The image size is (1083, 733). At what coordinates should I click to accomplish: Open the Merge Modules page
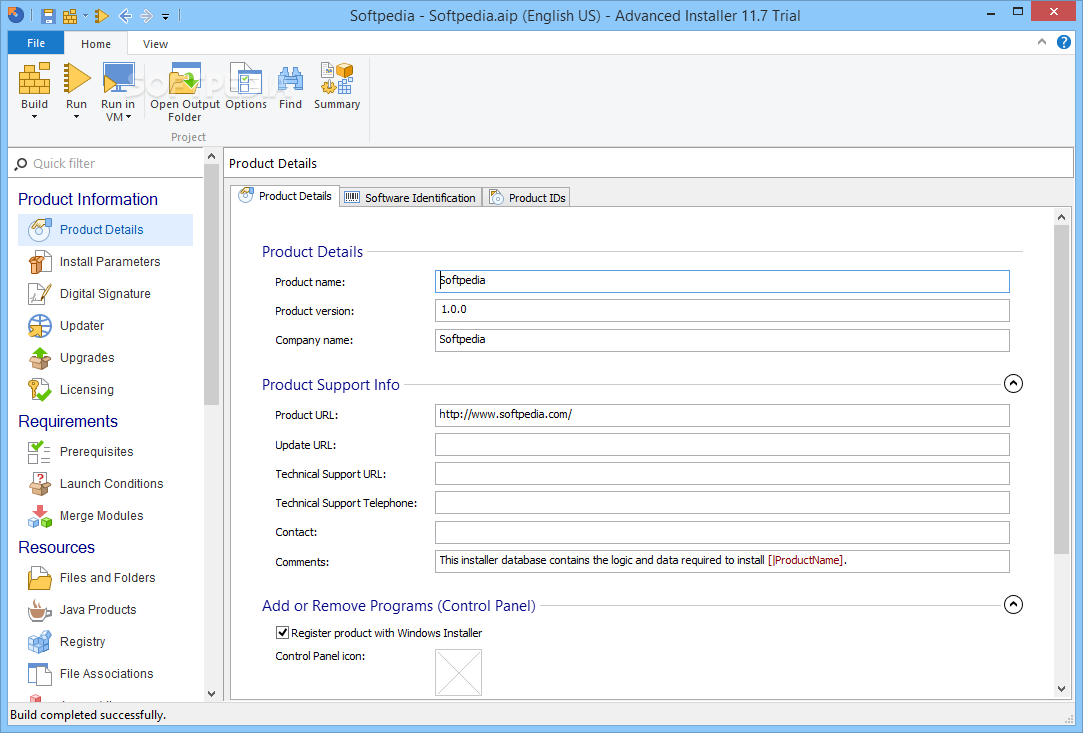pos(106,515)
